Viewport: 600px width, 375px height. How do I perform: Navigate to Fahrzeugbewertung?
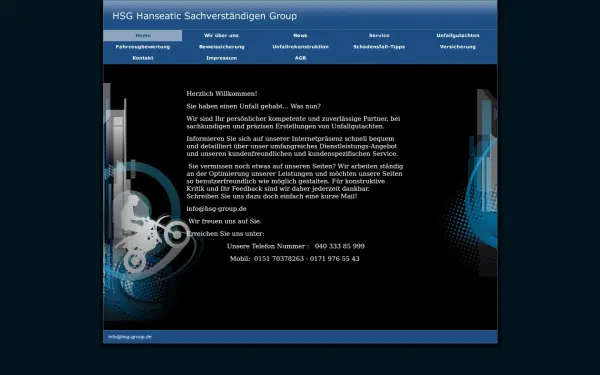point(143,47)
